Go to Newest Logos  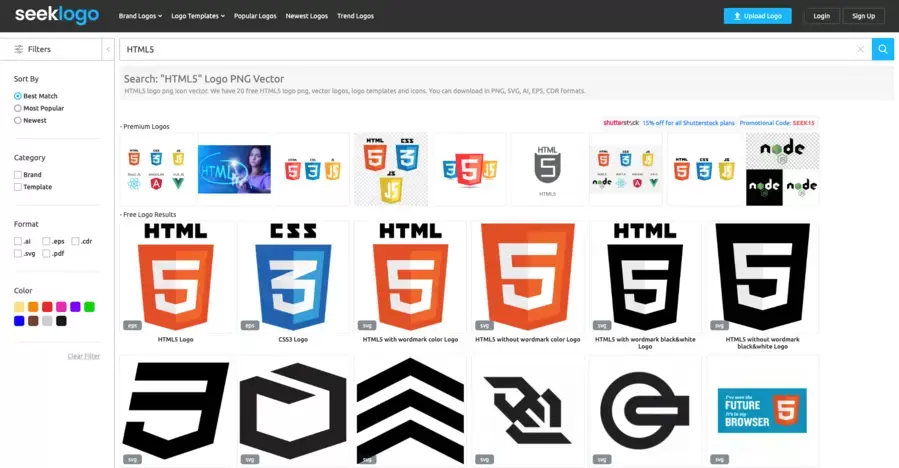pos(307,16)
